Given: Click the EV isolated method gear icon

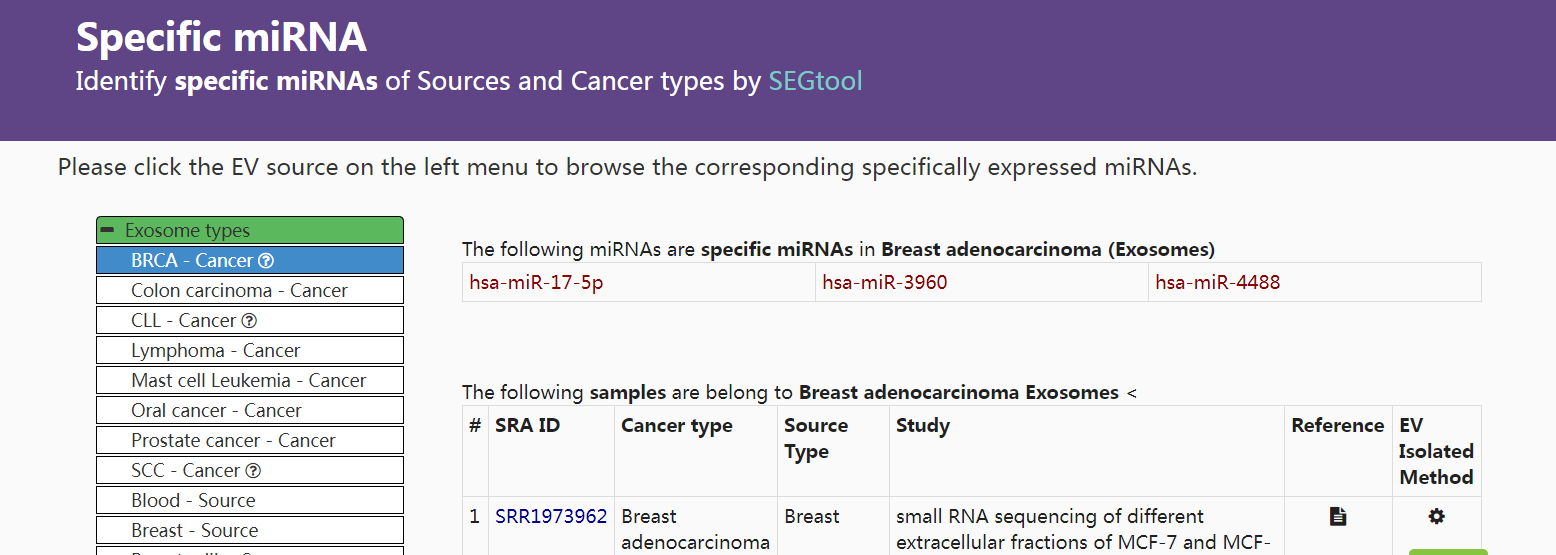Looking at the screenshot, I should 1437,516.
